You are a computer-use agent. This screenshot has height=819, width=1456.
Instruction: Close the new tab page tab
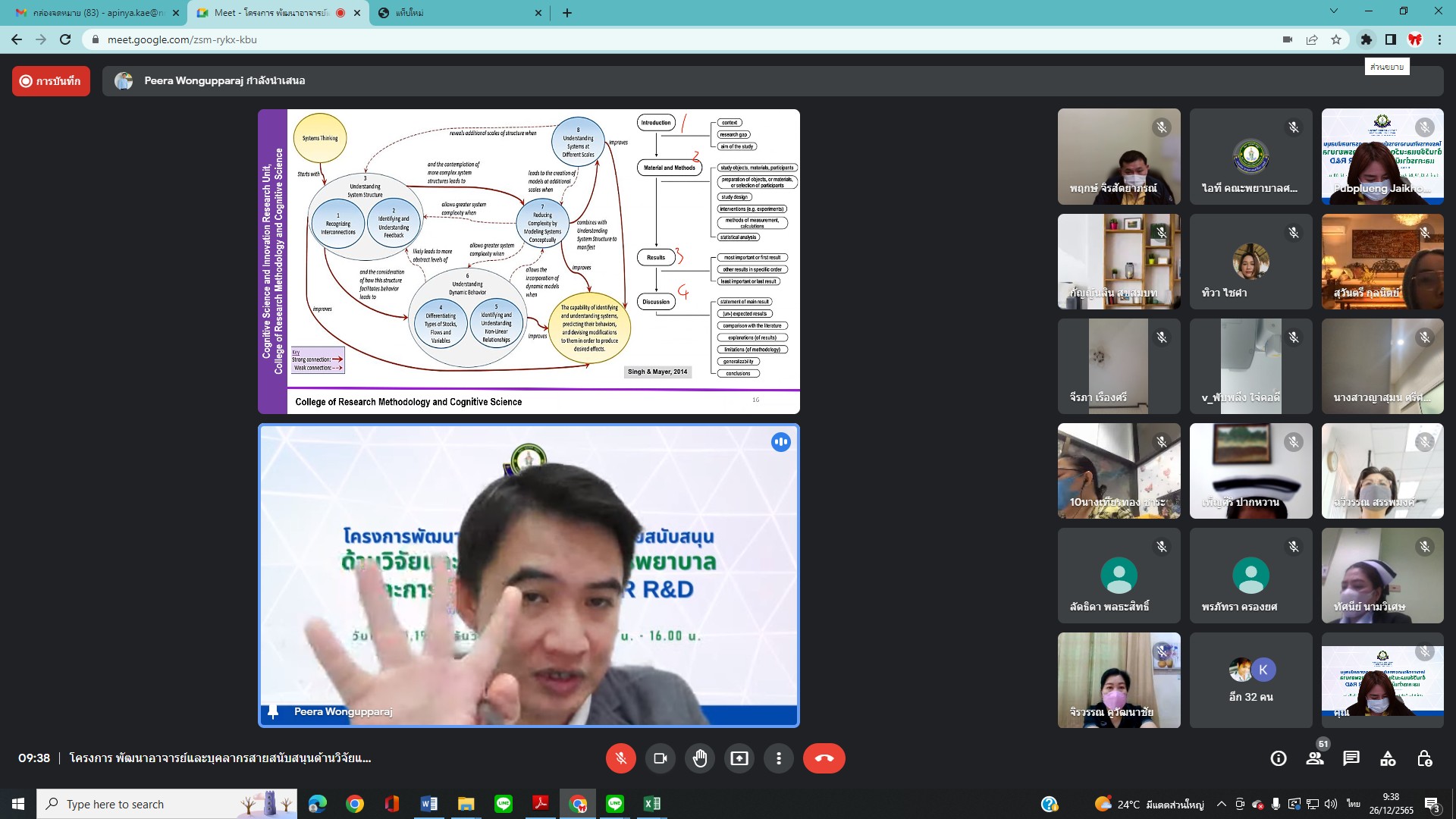pyautogui.click(x=538, y=13)
